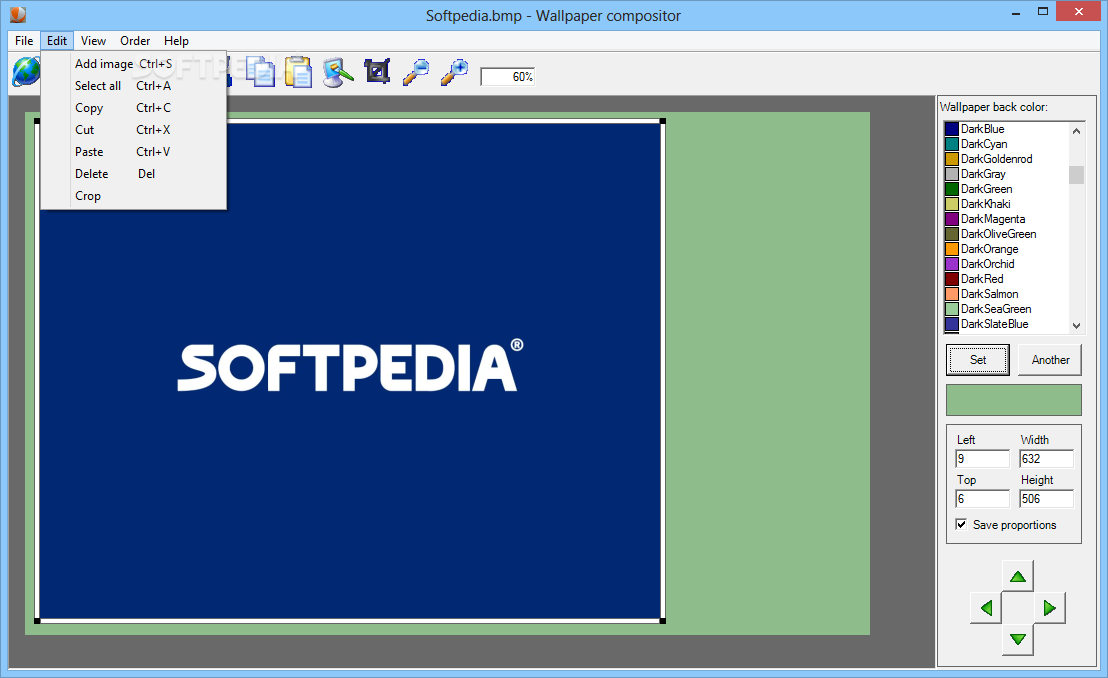Toggle the Save proportions checkbox
The height and width of the screenshot is (678, 1108).
(961, 524)
